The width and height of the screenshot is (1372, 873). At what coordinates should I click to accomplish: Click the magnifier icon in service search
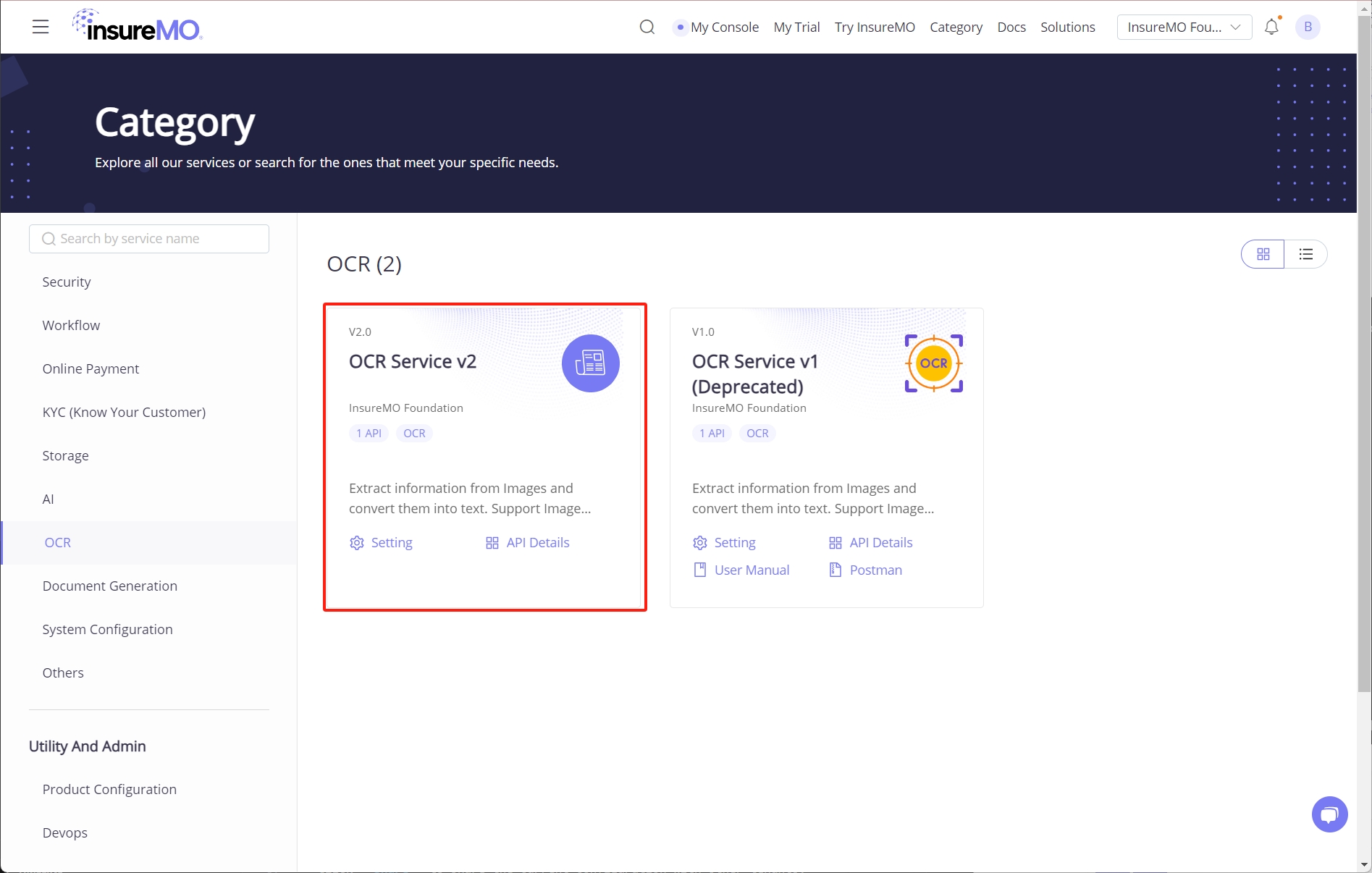pos(49,239)
